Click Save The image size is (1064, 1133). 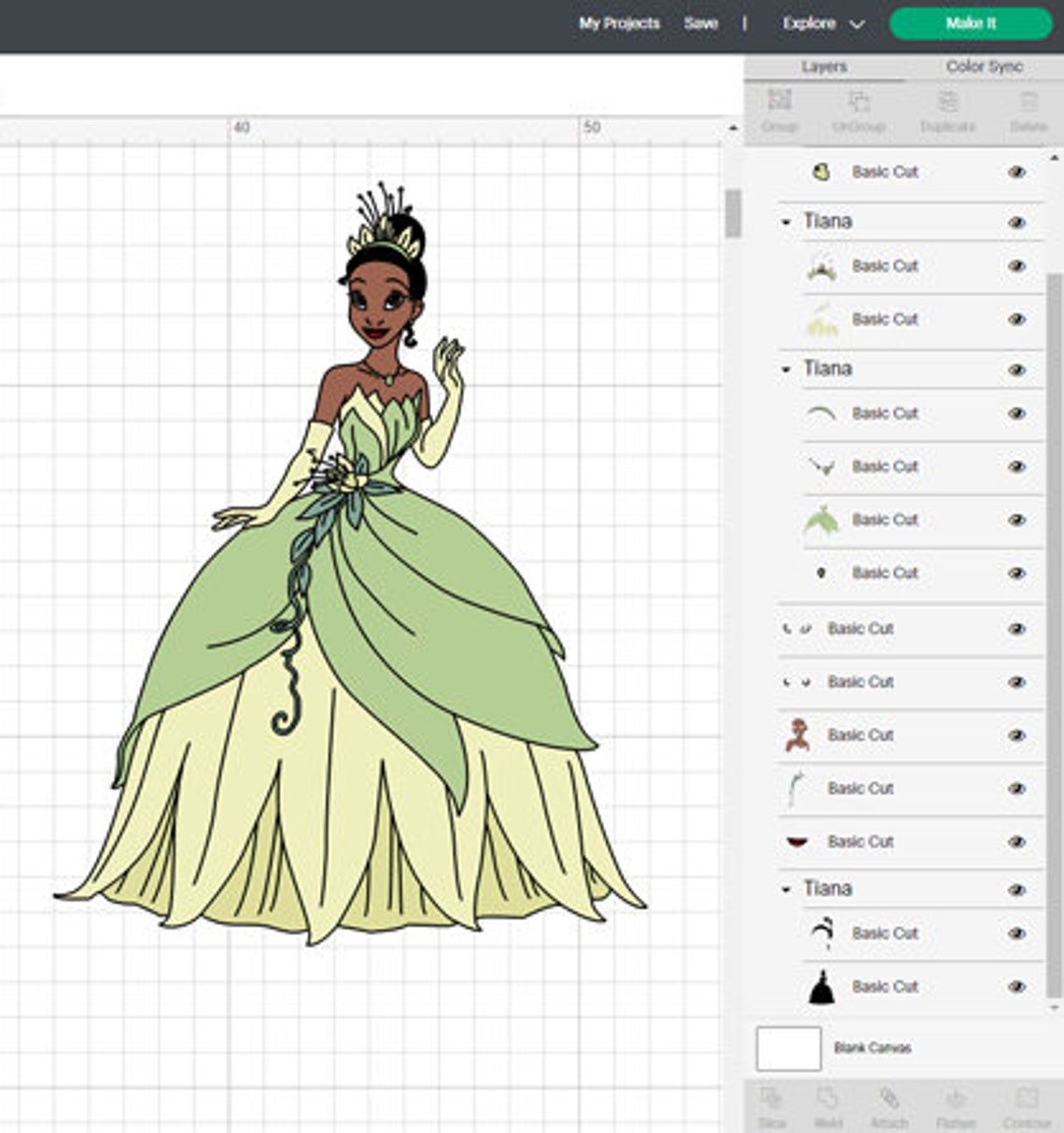700,23
